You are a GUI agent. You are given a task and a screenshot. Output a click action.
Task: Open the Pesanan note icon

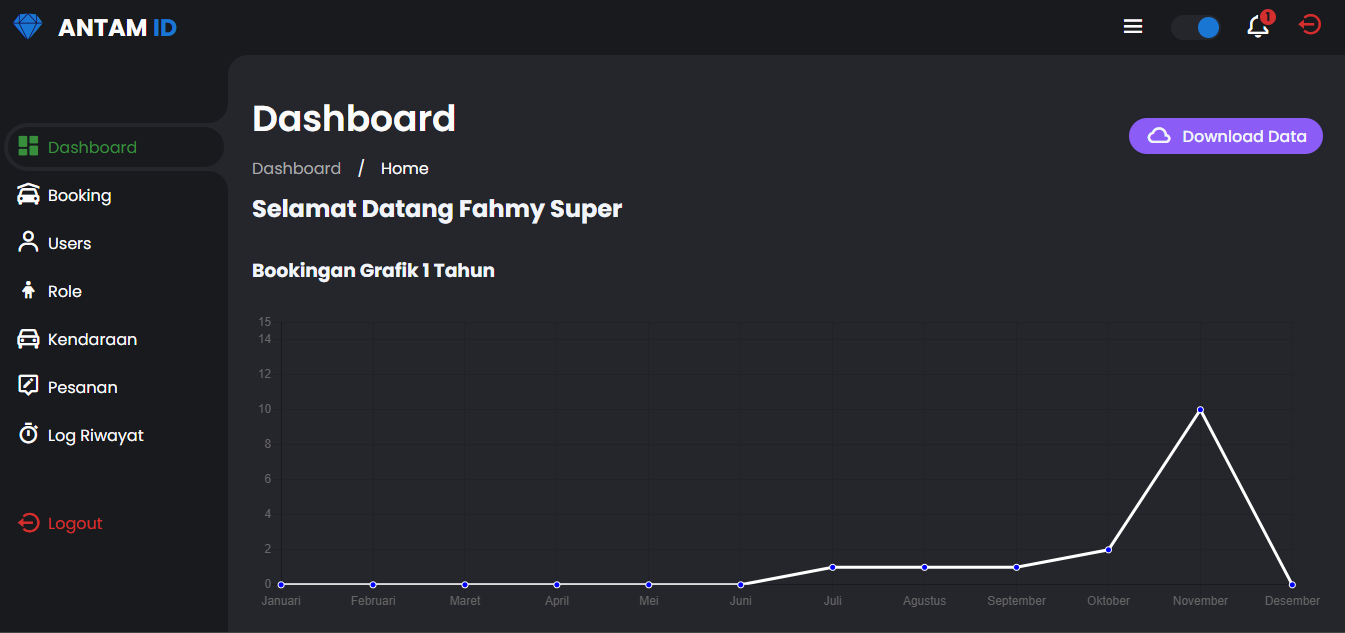(28, 386)
